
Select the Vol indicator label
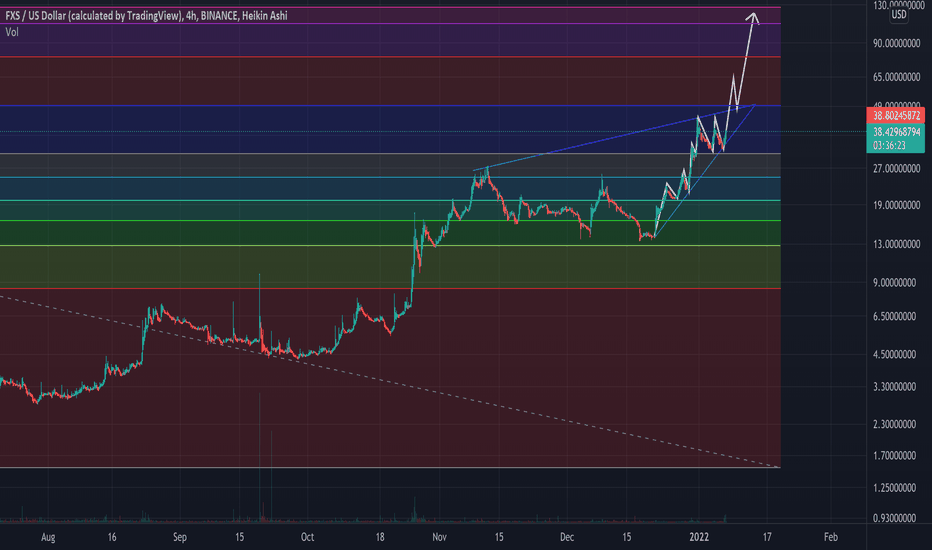12,32
